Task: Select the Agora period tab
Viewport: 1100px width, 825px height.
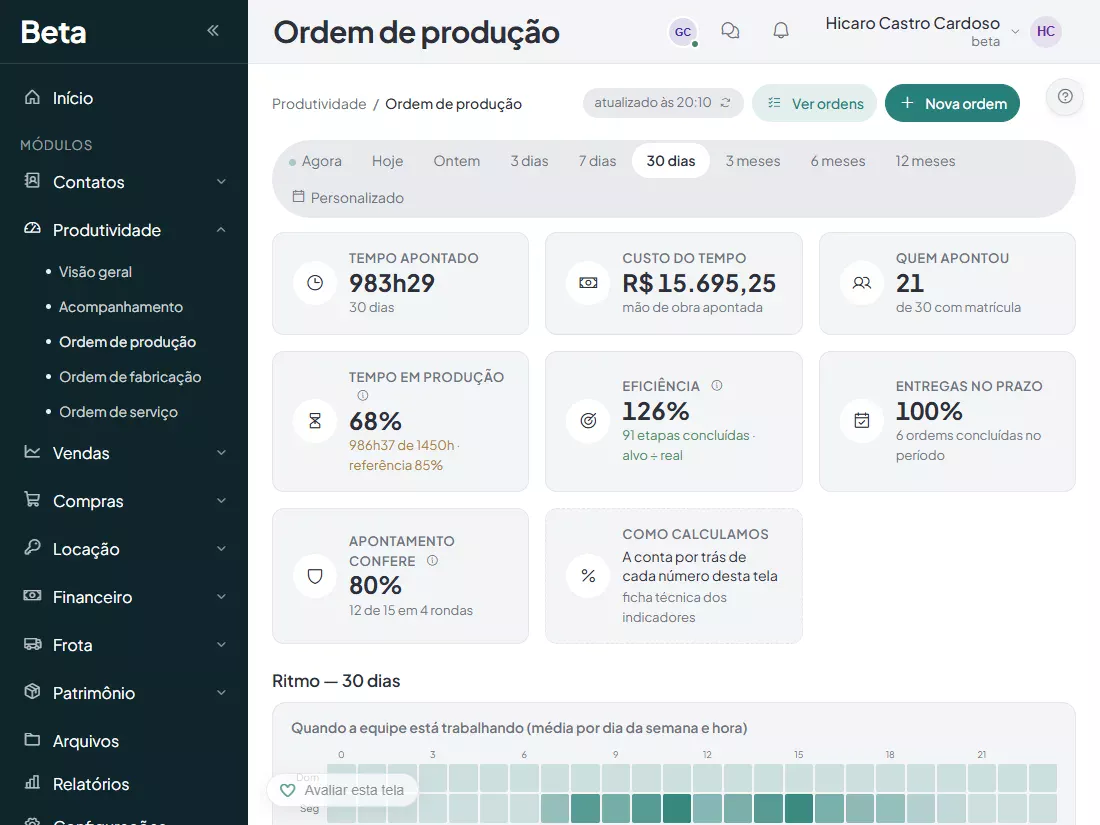Action: (315, 161)
